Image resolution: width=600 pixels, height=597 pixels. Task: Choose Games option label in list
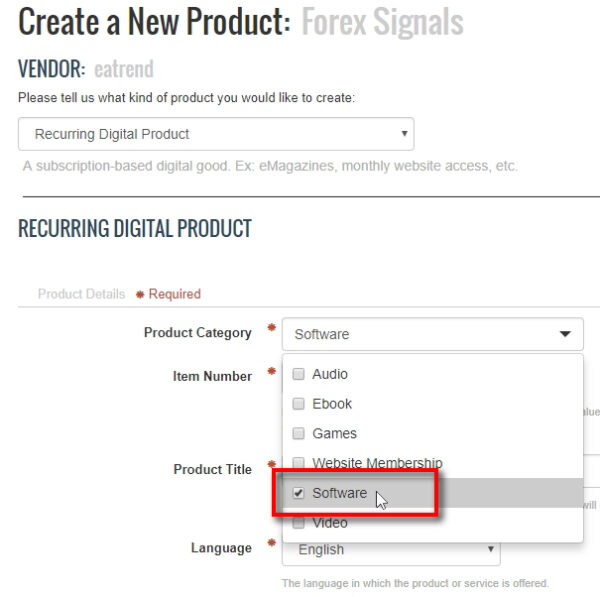pos(334,434)
